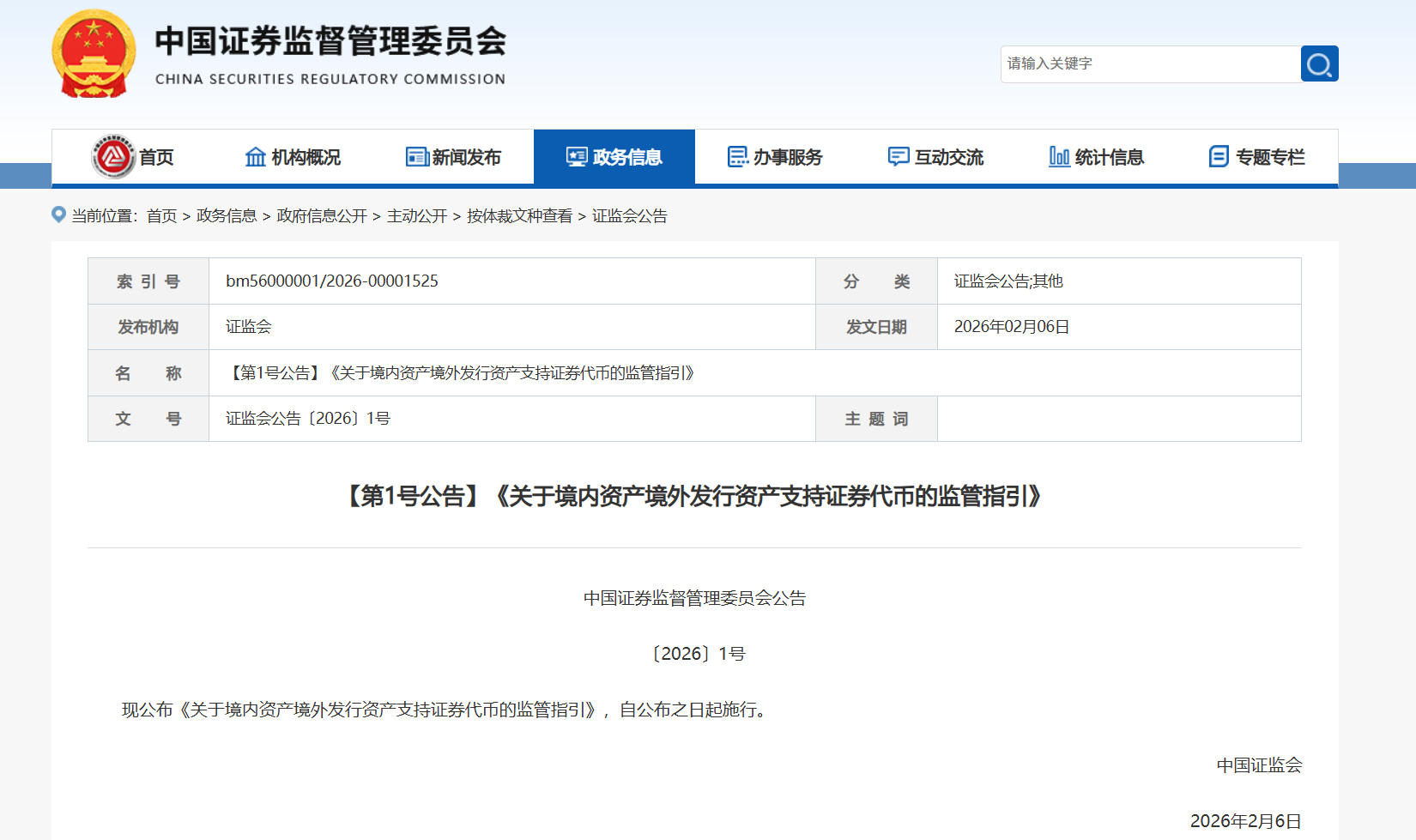Screen dimensions: 1416x840
Task: Select the index number bm56000001/2026-00001525 text
Action: (331, 281)
